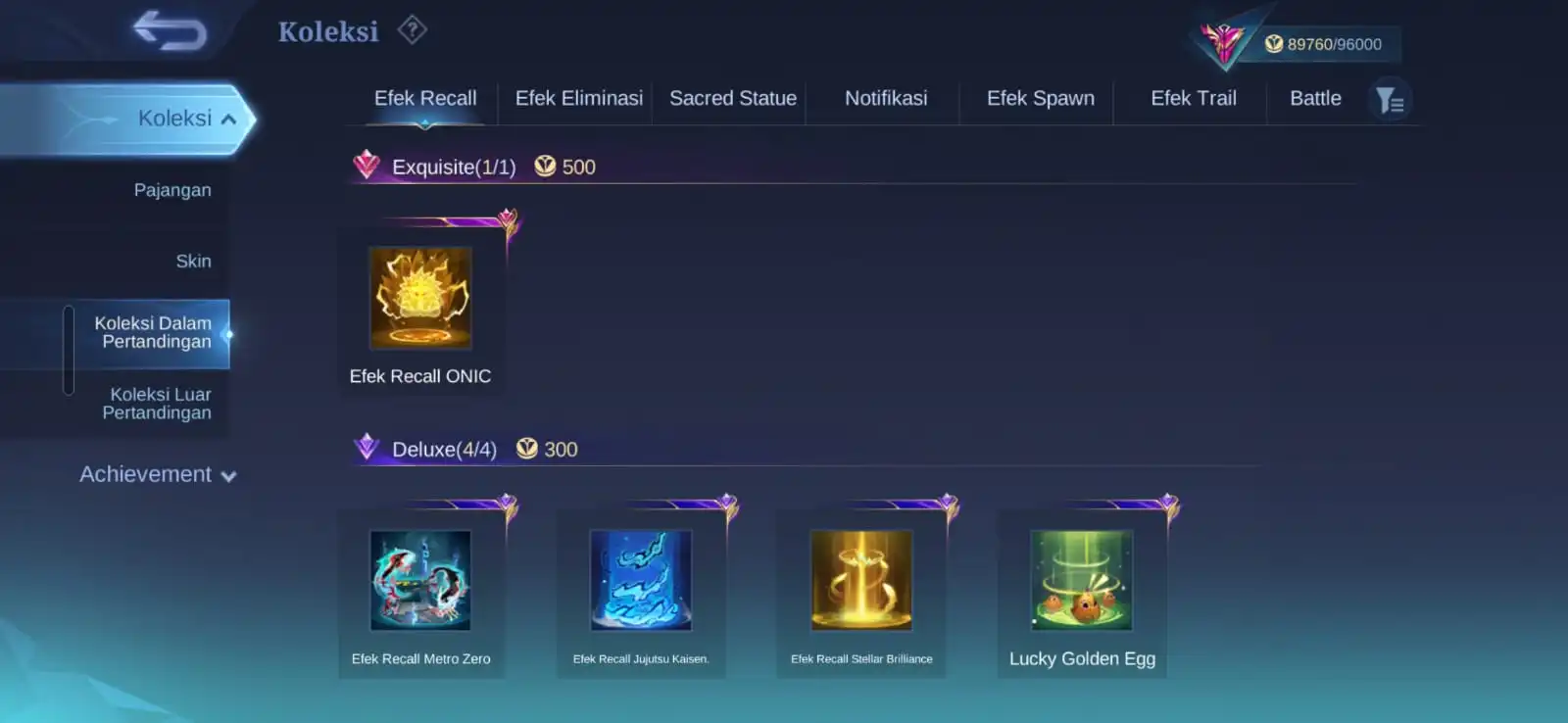
Task: Open the Sacred Statue tab
Action: (x=733, y=98)
